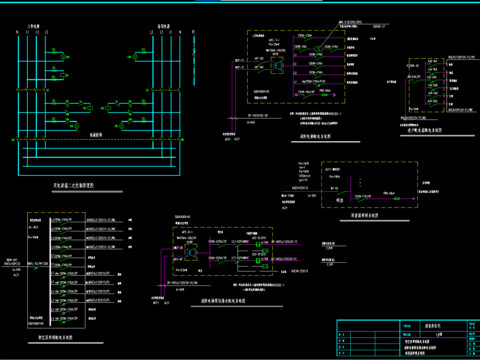The width and height of the screenshot is (480, 360).
Task: Click the label above the long yellow dashed interlock line
Action: pos(96,135)
